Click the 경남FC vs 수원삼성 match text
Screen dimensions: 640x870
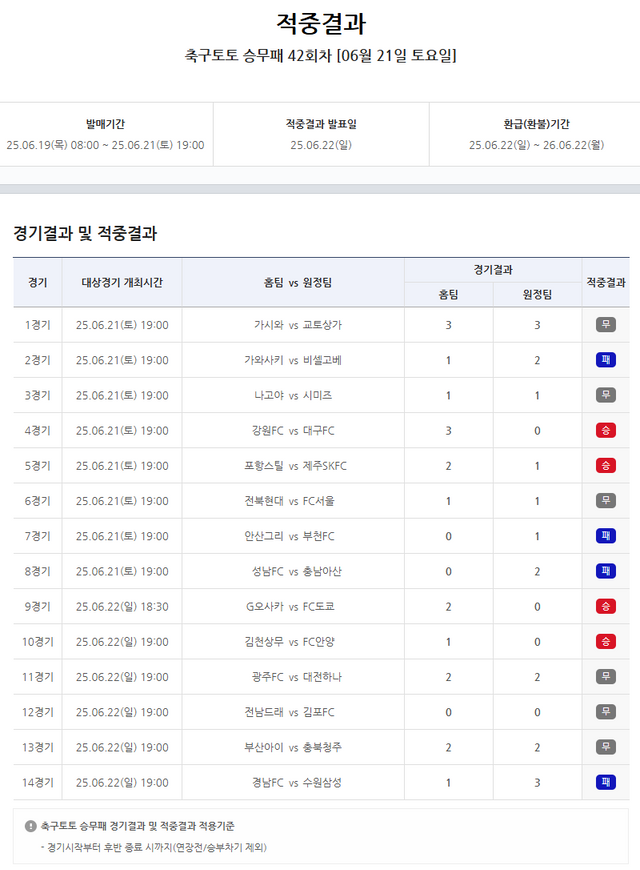click(293, 782)
